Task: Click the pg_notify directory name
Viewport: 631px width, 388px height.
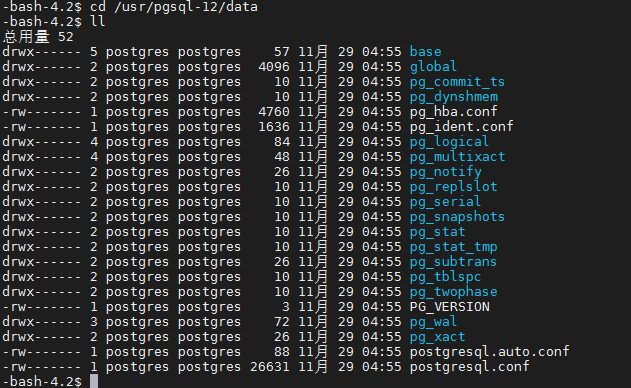Action: [445, 172]
